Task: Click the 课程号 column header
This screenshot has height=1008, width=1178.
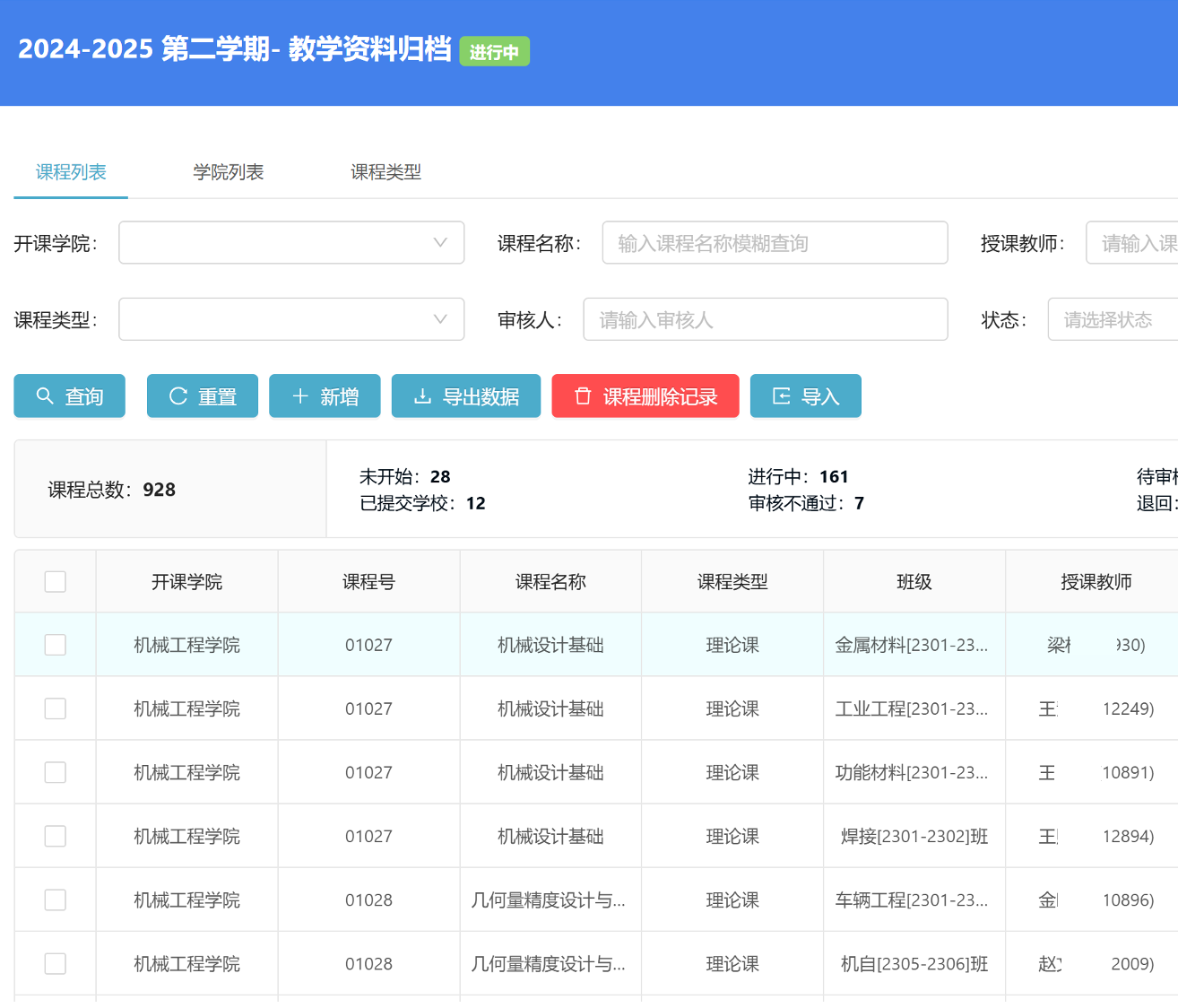Action: coord(368,582)
